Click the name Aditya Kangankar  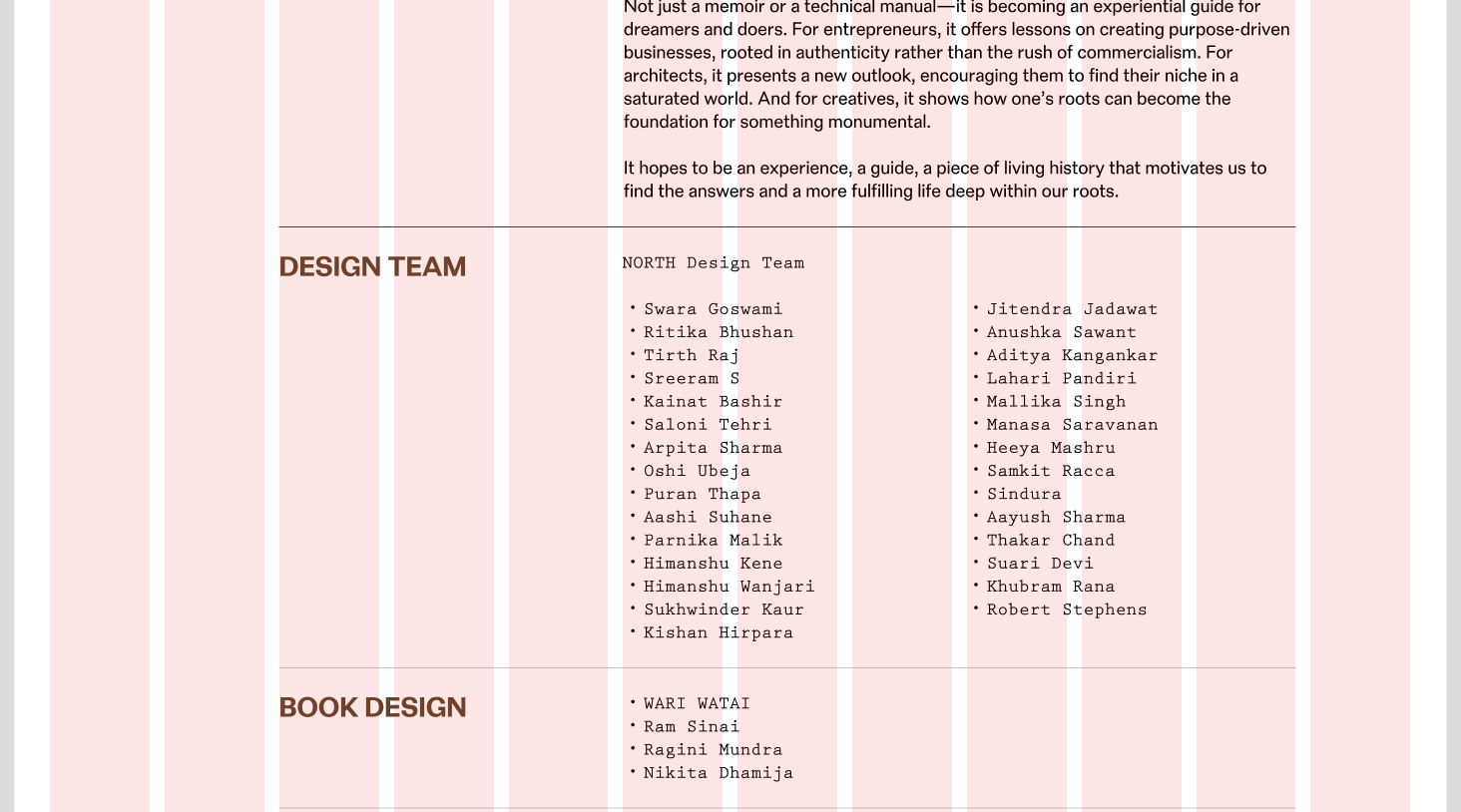coord(1072,355)
